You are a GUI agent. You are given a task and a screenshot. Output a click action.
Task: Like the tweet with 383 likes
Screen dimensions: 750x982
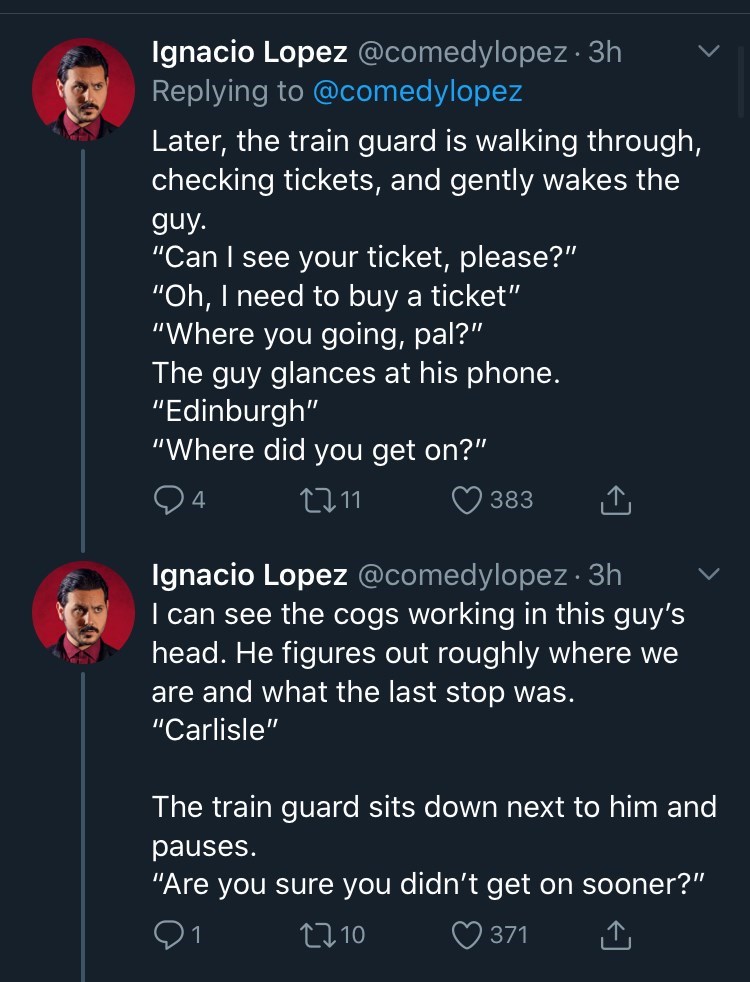click(x=470, y=499)
